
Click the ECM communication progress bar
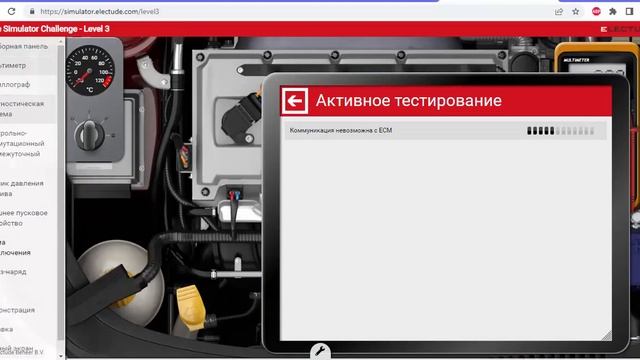pyautogui.click(x=560, y=131)
